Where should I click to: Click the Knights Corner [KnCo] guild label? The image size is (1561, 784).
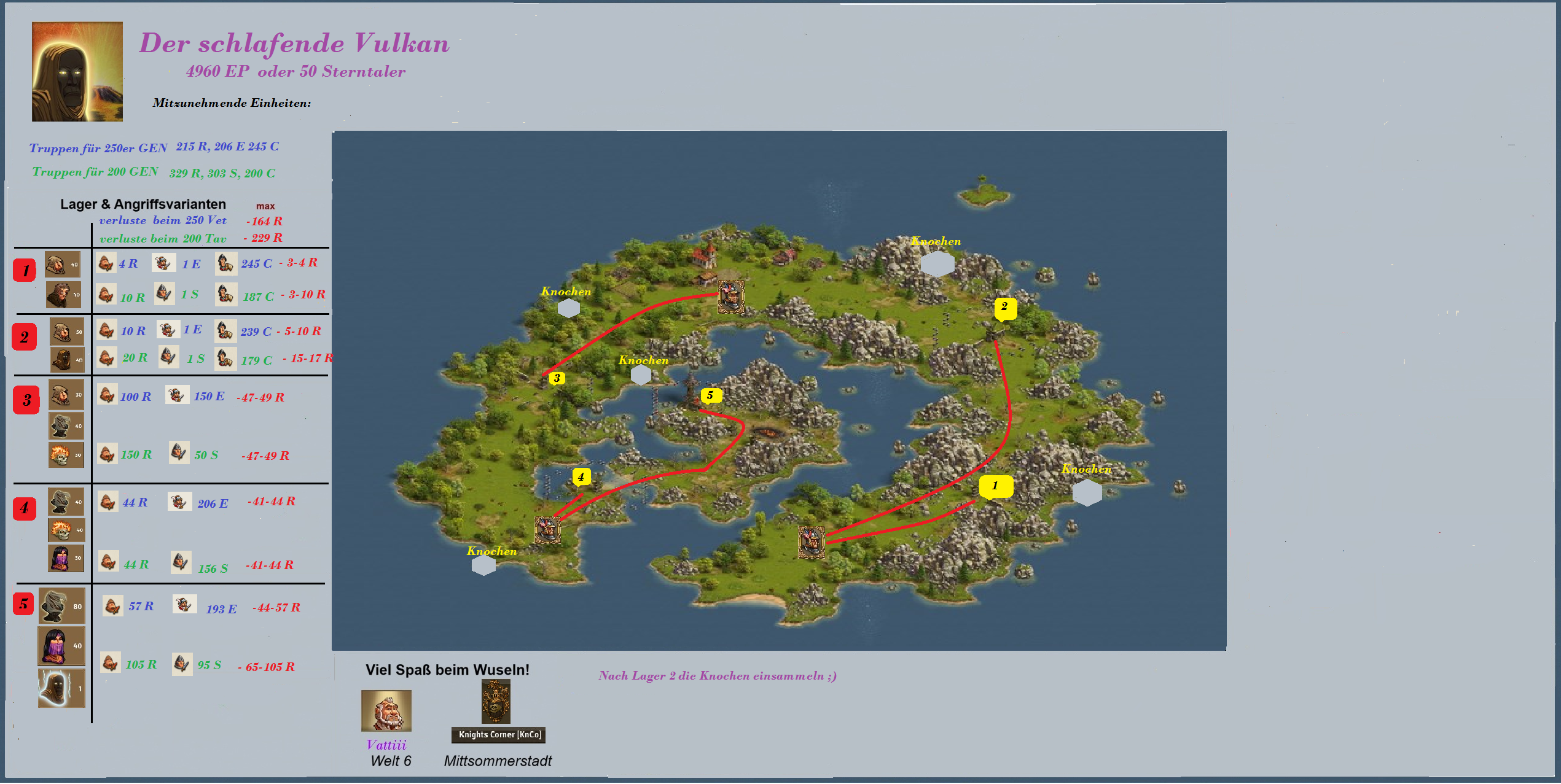pos(499,735)
